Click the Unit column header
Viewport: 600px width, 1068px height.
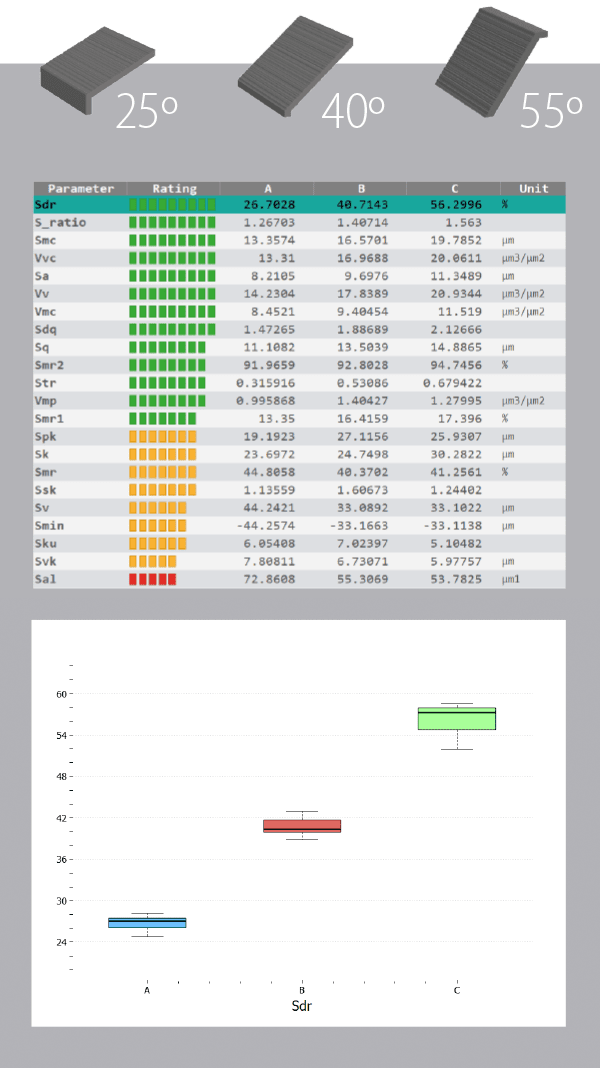coord(533,188)
